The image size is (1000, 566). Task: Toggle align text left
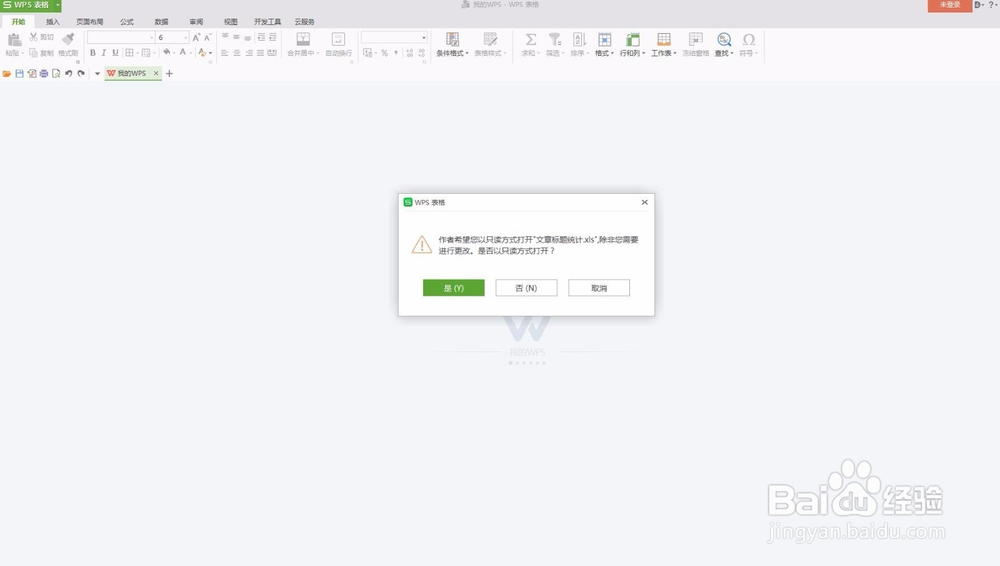click(x=224, y=53)
